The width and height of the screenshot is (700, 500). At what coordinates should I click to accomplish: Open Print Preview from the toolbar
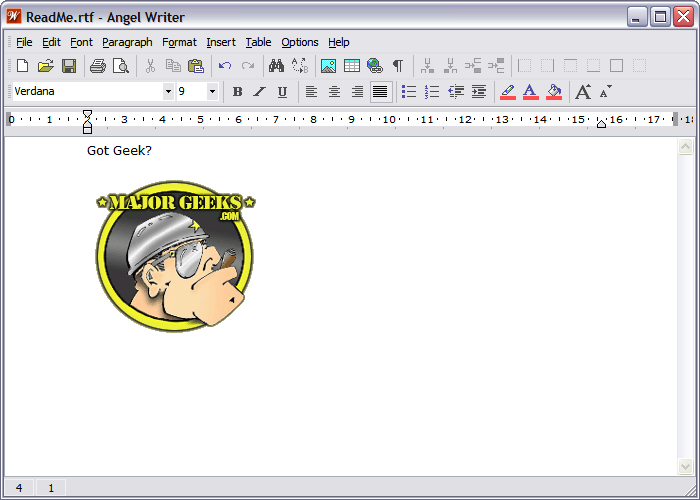pyautogui.click(x=121, y=66)
